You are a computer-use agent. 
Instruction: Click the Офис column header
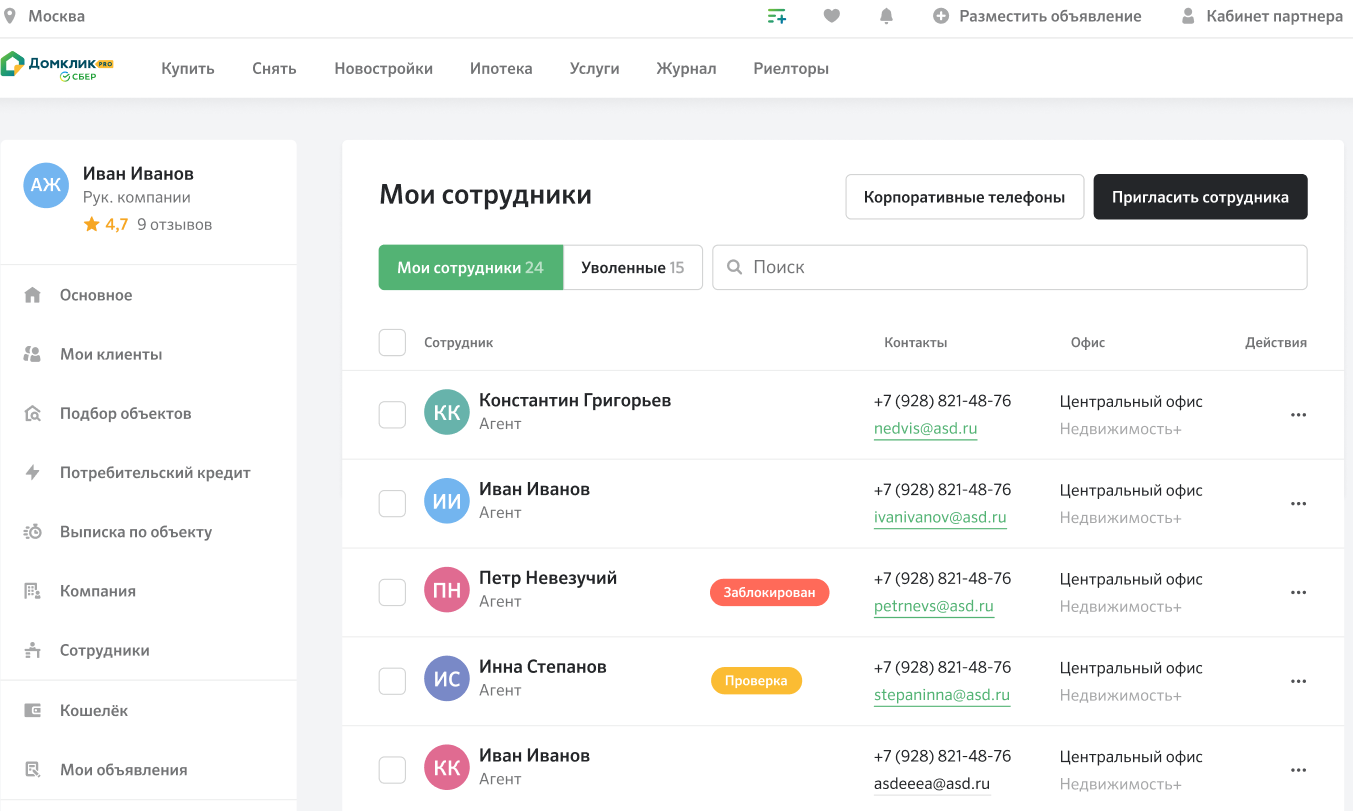point(1088,342)
